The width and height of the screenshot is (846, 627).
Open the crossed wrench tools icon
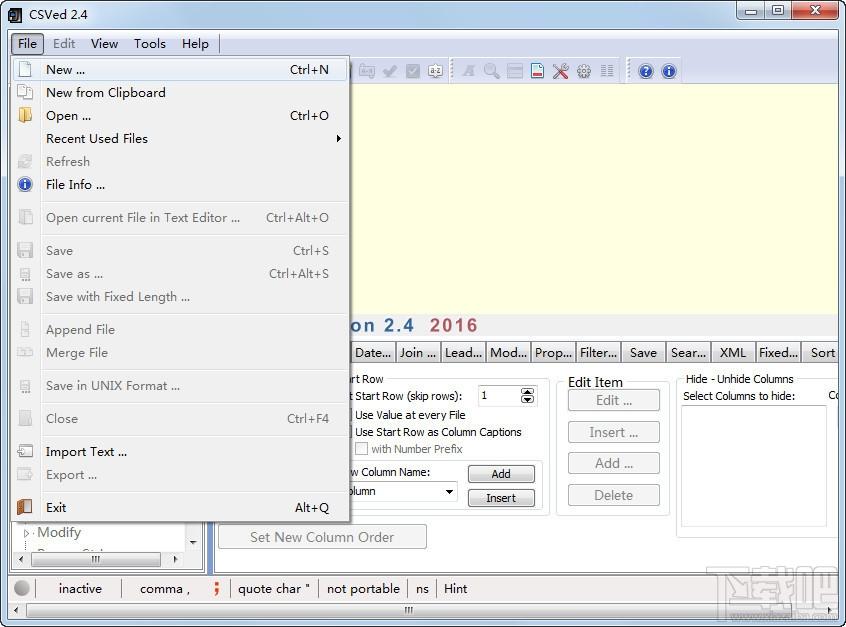pyautogui.click(x=560, y=71)
